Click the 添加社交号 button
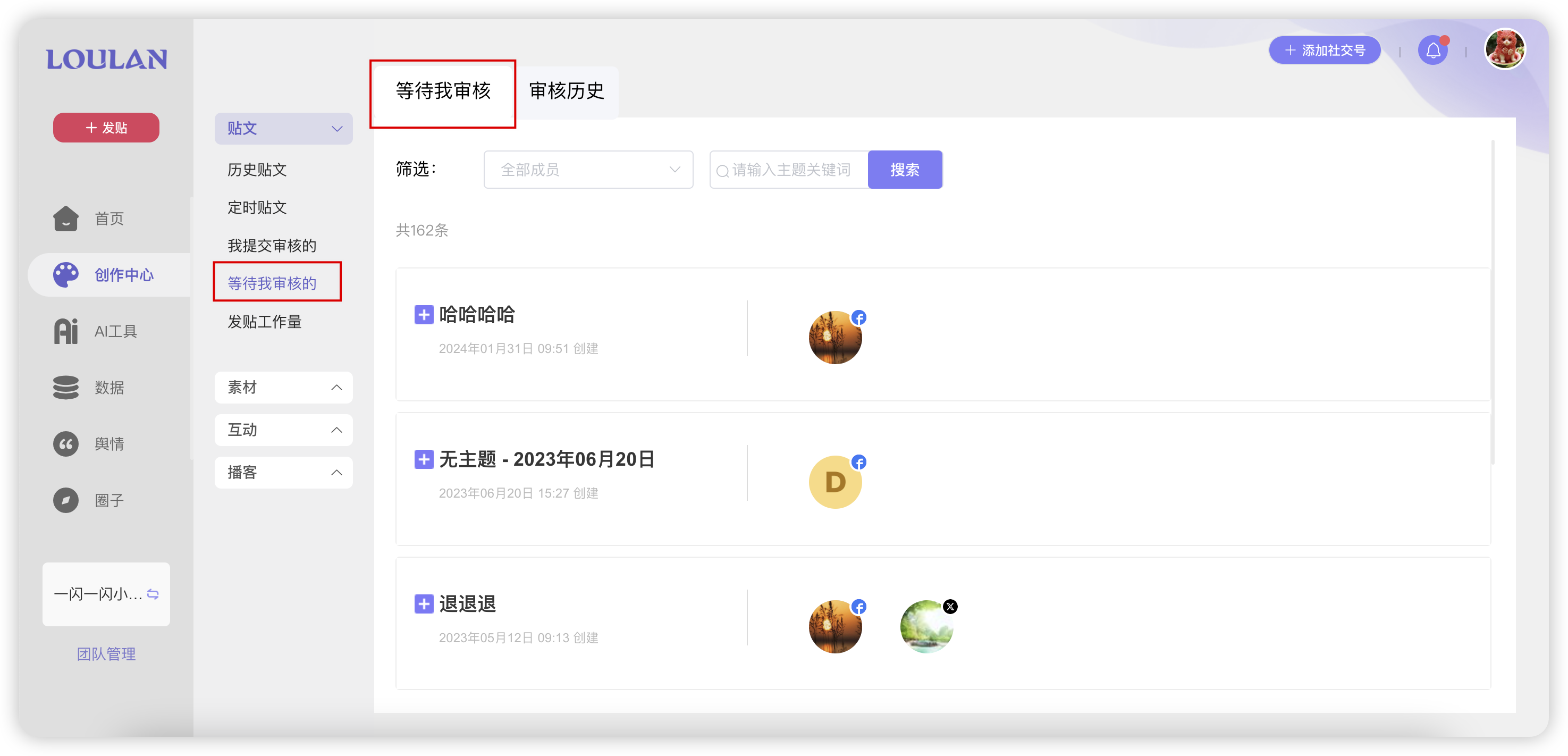 (x=1325, y=51)
